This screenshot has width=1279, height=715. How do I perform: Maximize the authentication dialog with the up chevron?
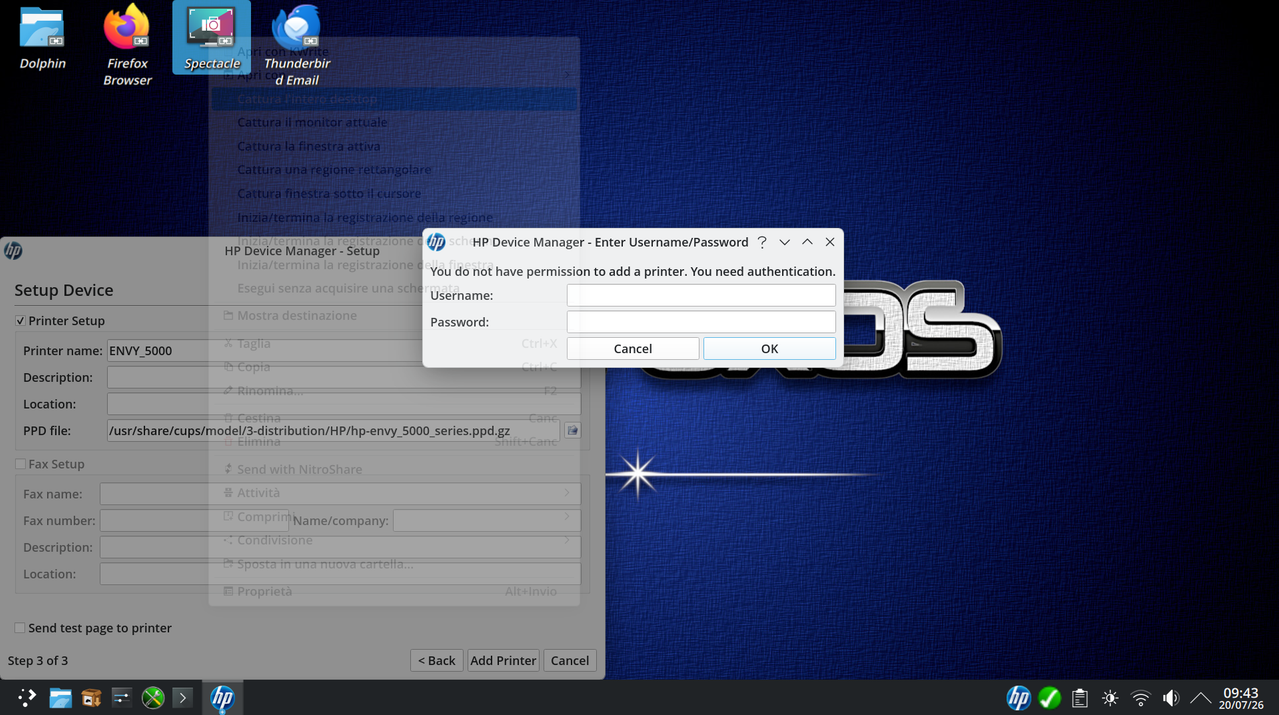pos(807,242)
